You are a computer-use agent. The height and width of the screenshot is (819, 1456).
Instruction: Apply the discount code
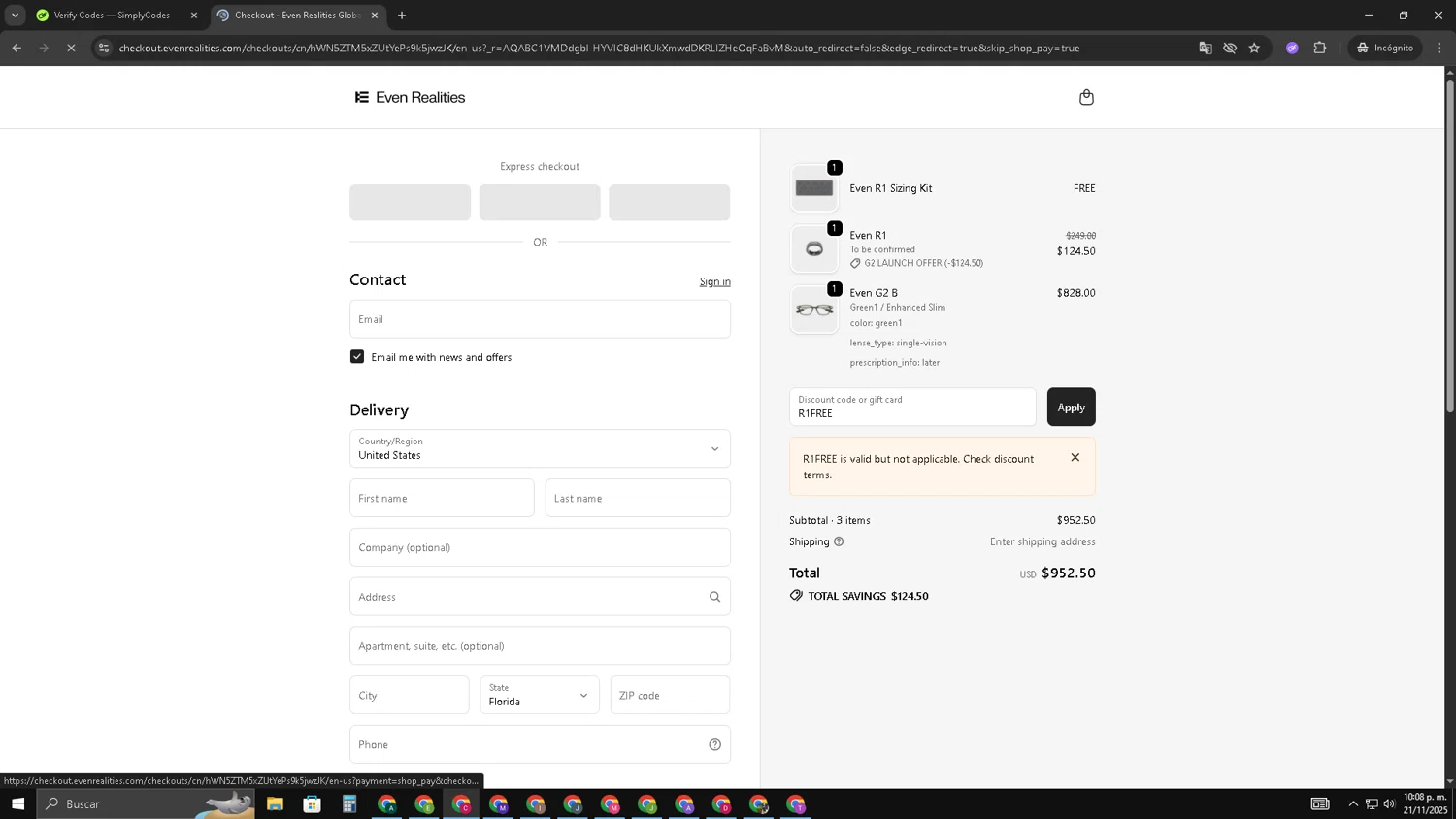pyautogui.click(x=1071, y=408)
